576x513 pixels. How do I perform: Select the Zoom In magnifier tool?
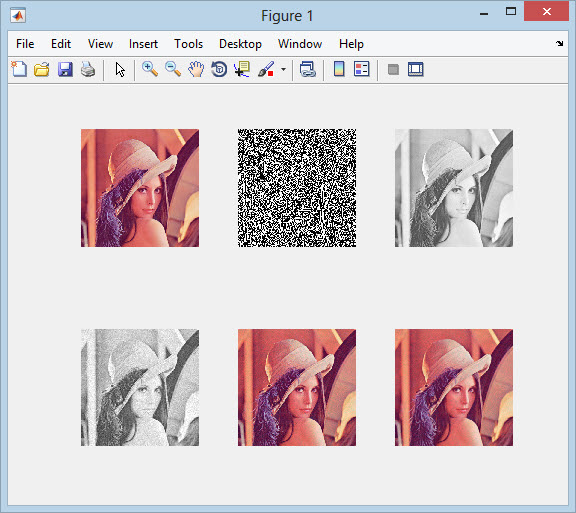pos(150,69)
